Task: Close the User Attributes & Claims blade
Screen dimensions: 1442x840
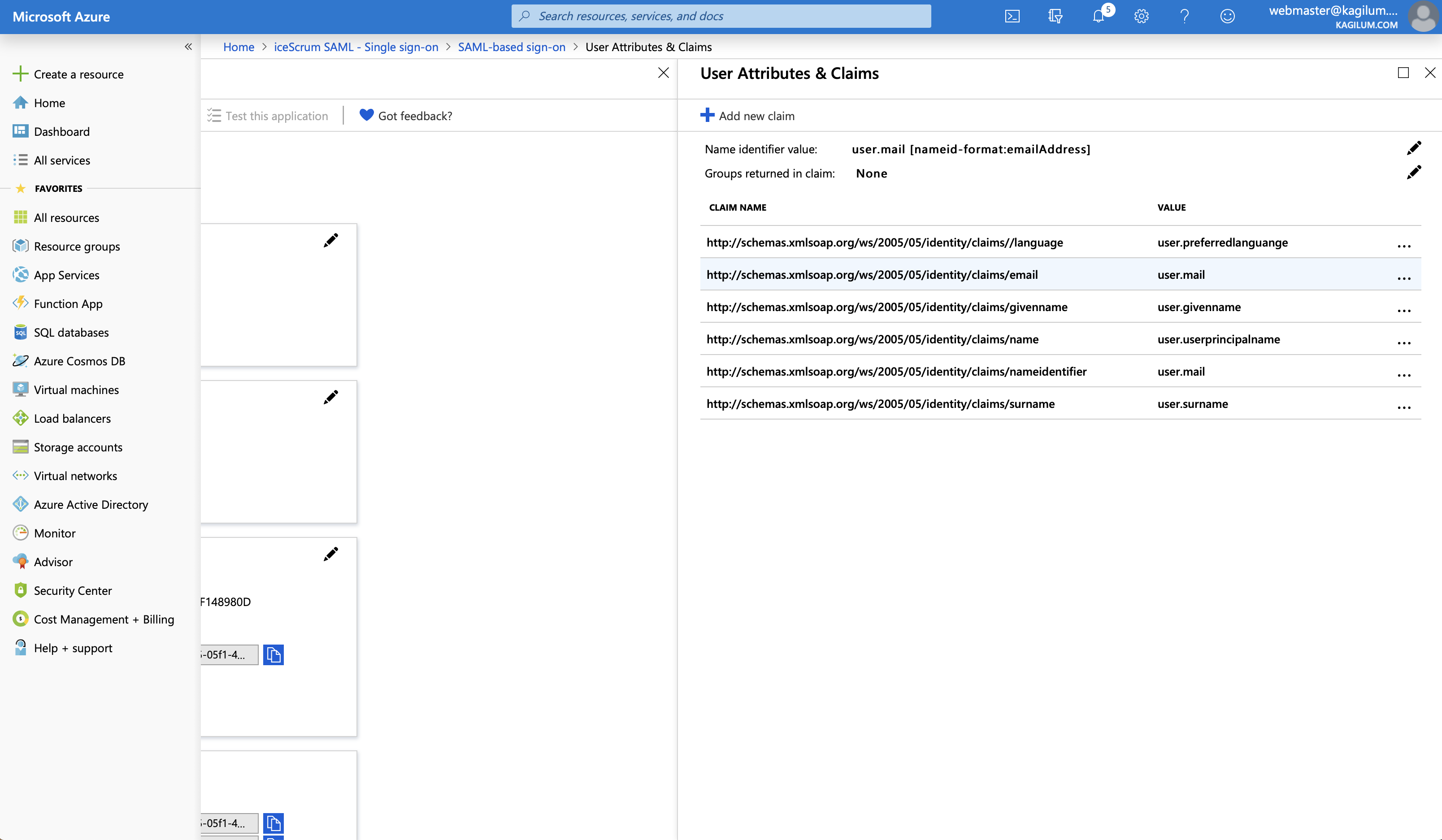Action: pyautogui.click(x=1429, y=73)
